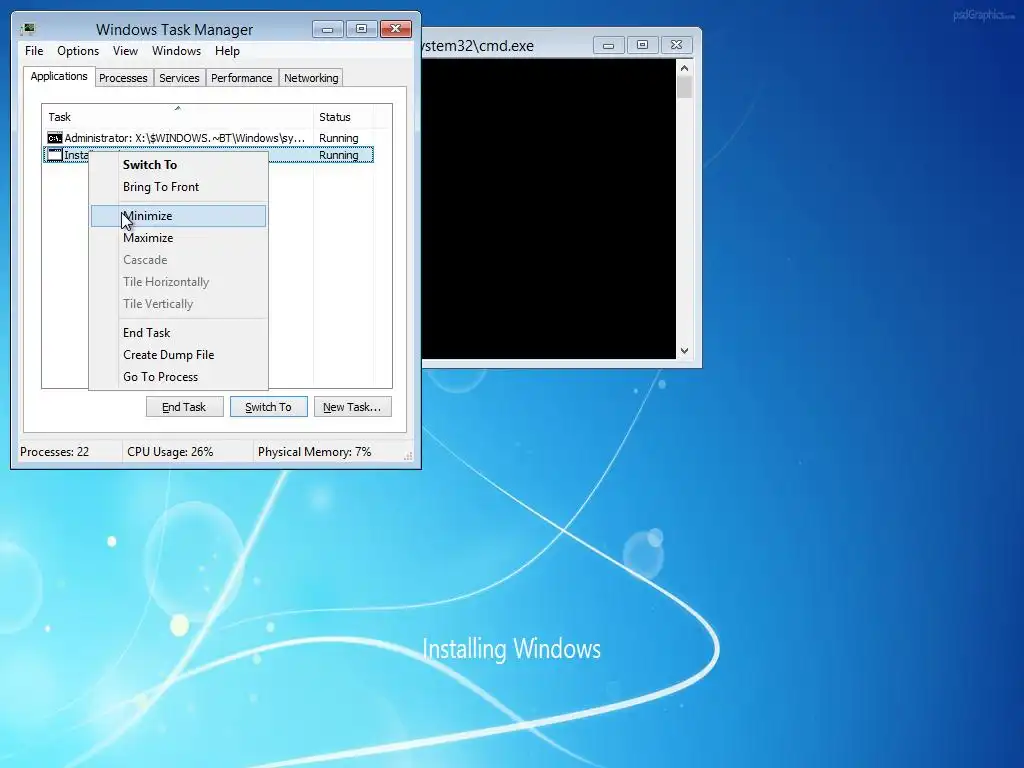The height and width of the screenshot is (768, 1024).
Task: Click the Task Manager resize grip corner
Action: point(408,456)
